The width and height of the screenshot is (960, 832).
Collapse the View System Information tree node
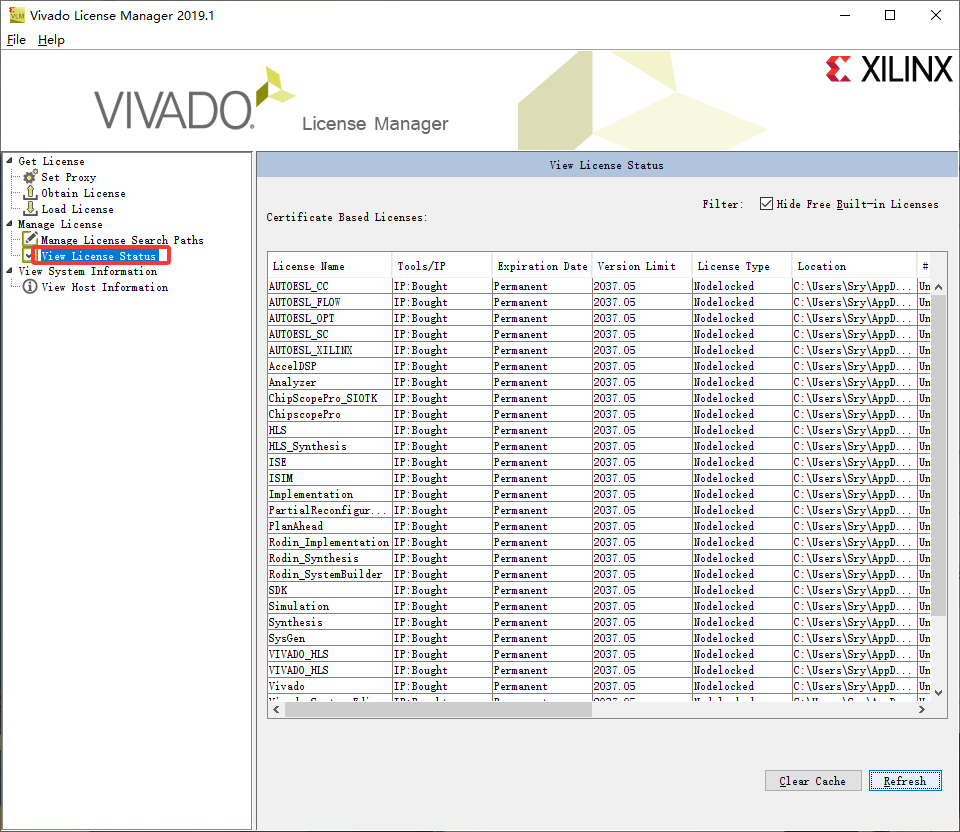[10, 271]
